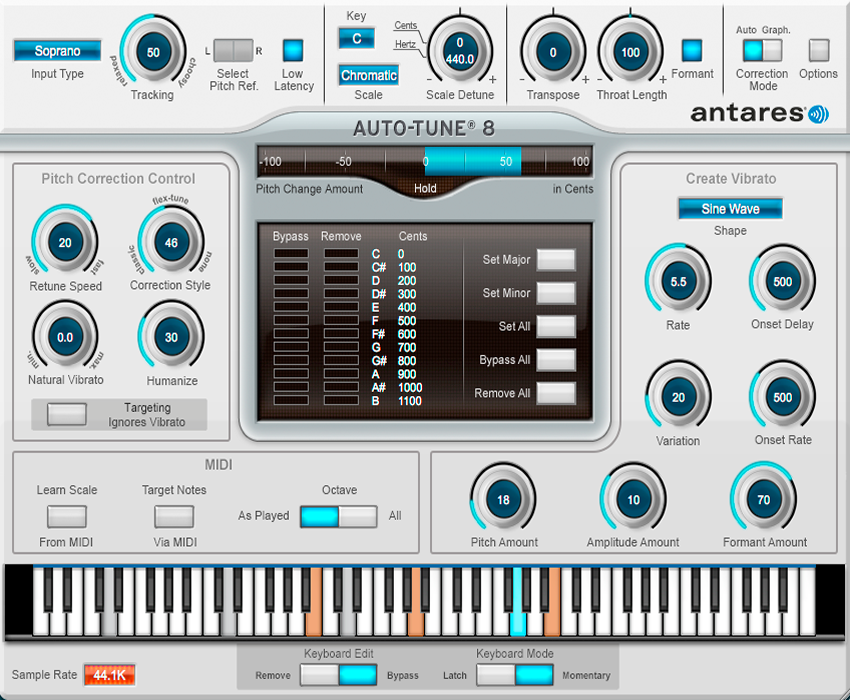This screenshot has width=850, height=700.
Task: Click the Set All button
Action: [556, 326]
